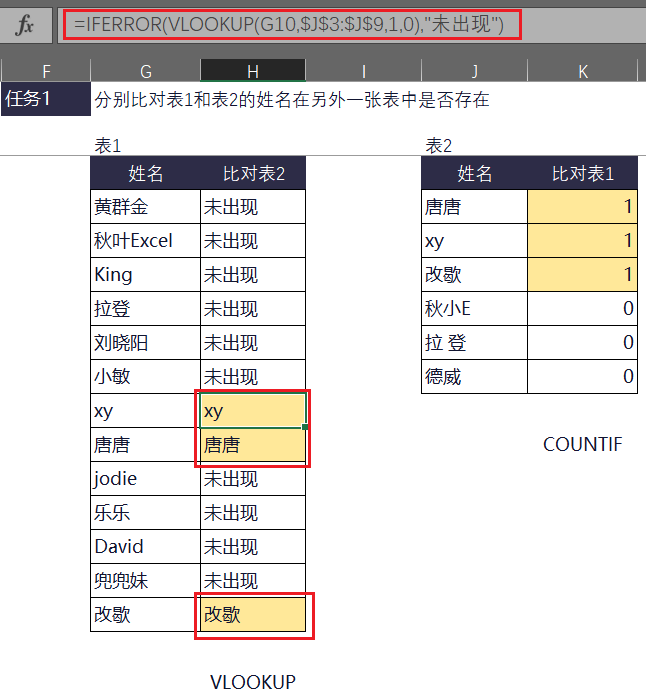
Task: Click into the formula bar IFERROR formula
Action: (289, 24)
